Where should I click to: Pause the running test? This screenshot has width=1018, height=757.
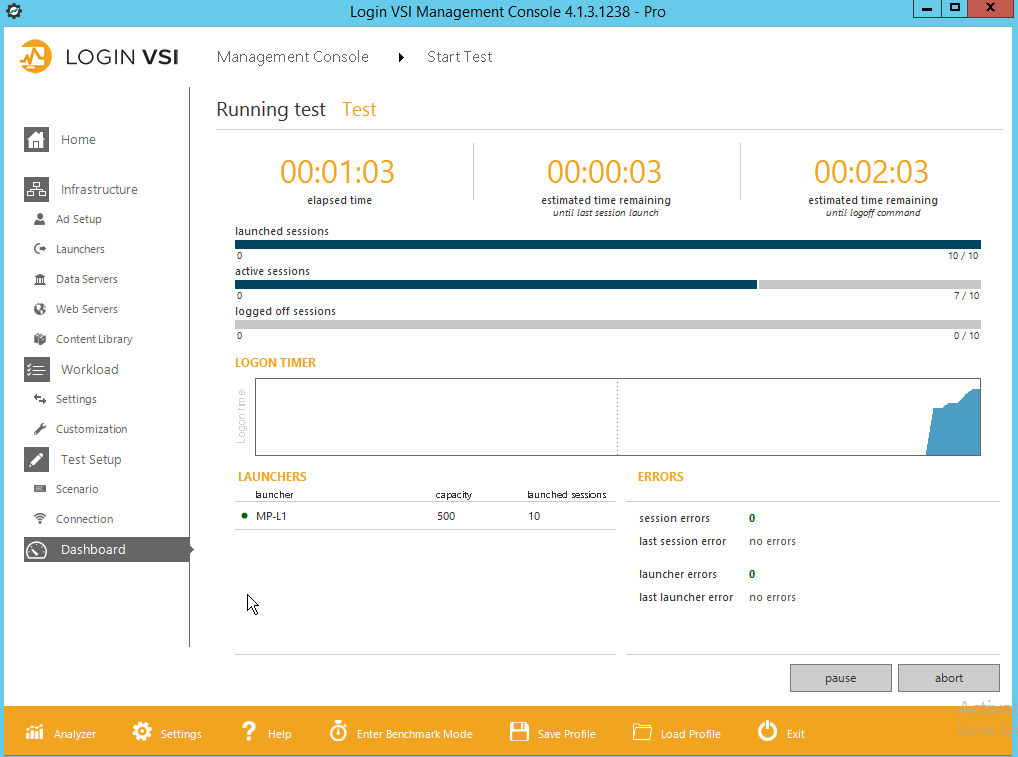pyautogui.click(x=840, y=678)
